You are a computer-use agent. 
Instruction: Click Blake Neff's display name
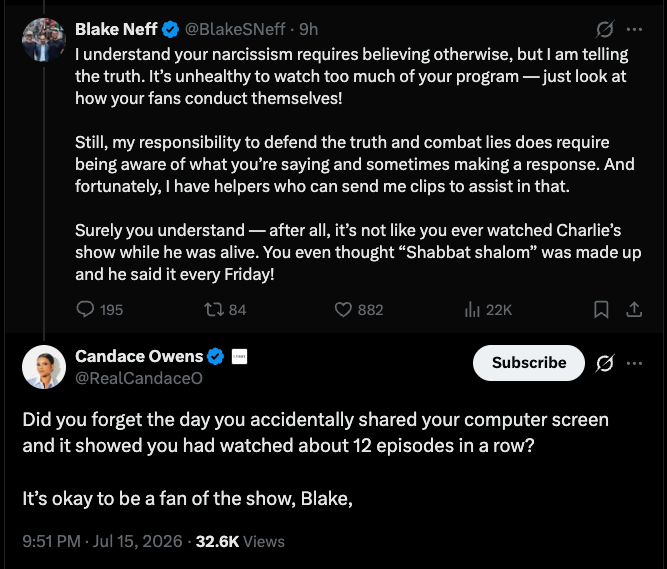click(116, 29)
